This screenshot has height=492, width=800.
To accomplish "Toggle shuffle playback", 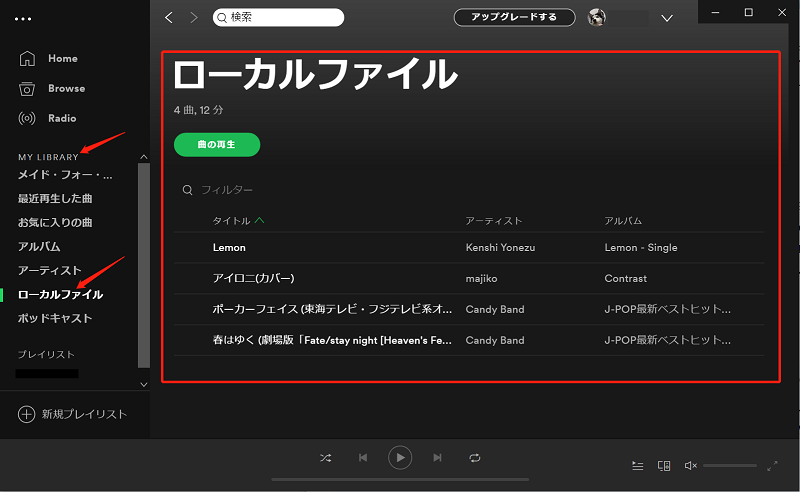I will click(326, 458).
